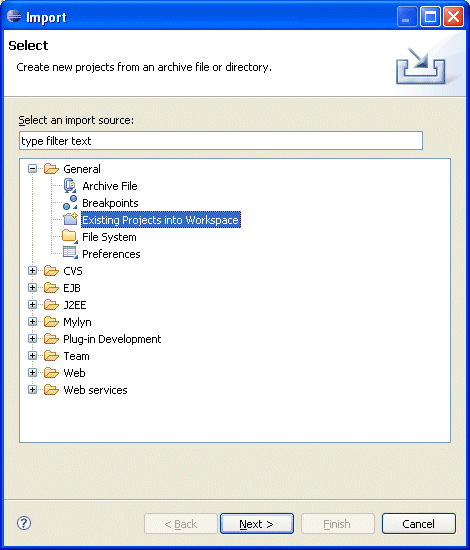Select the Web tree item
Image resolution: width=470 pixels, height=550 pixels.
74,373
